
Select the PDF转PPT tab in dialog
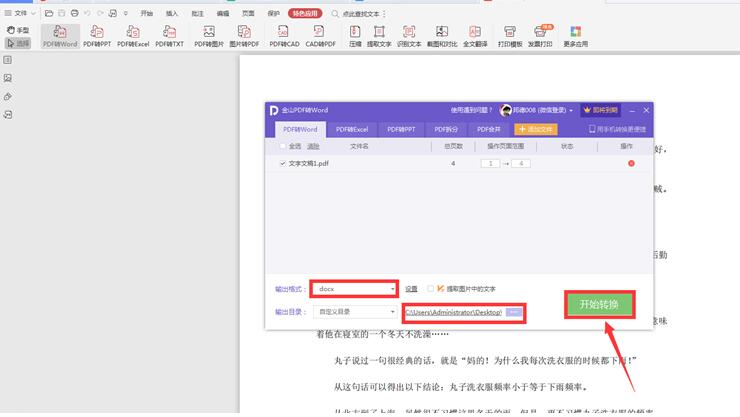(x=401, y=129)
